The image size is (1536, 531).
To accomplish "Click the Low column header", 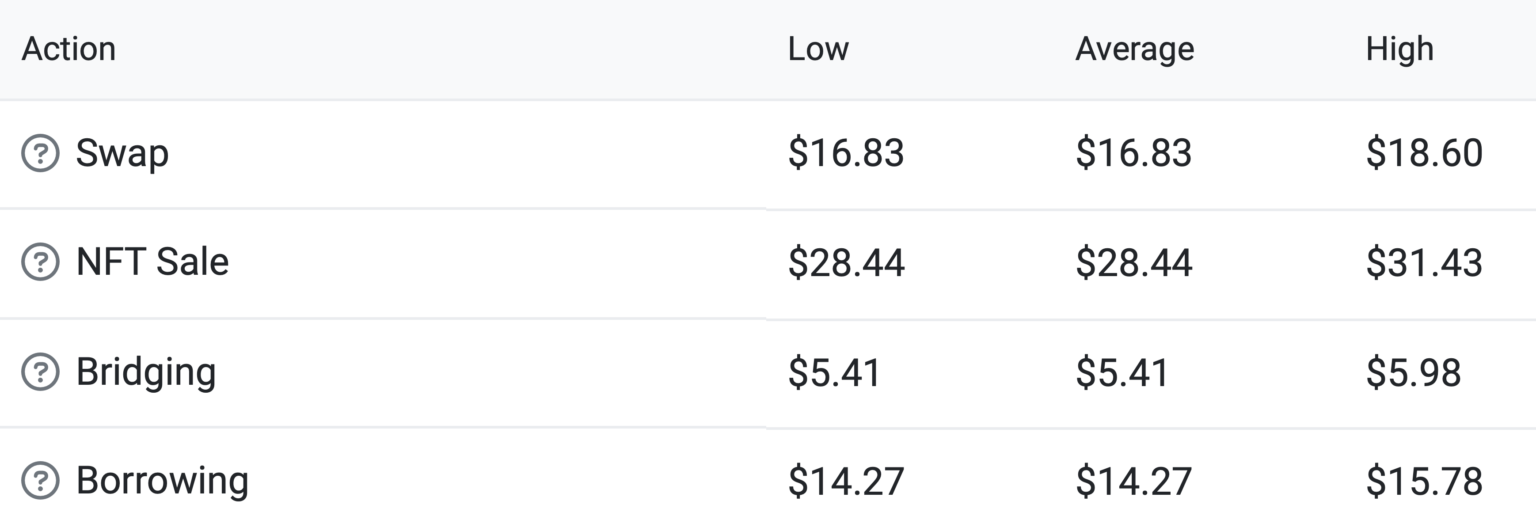I will pyautogui.click(x=818, y=49).
